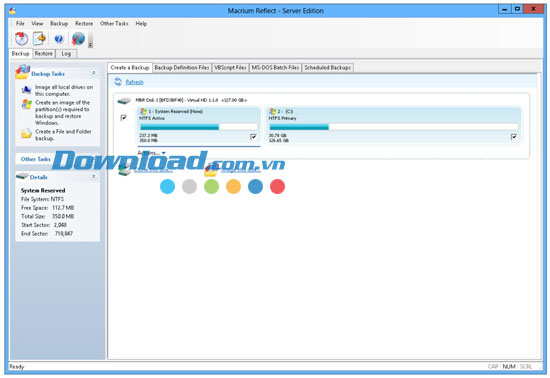Click the Ready status bar text
This screenshot has height=378, width=550.
coord(16,366)
